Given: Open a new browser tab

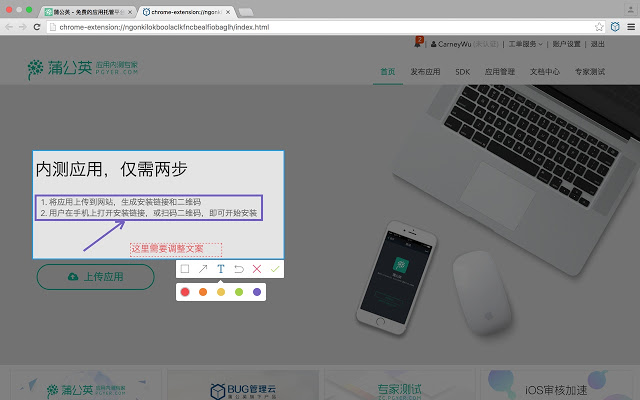Looking at the screenshot, I should tap(246, 12).
